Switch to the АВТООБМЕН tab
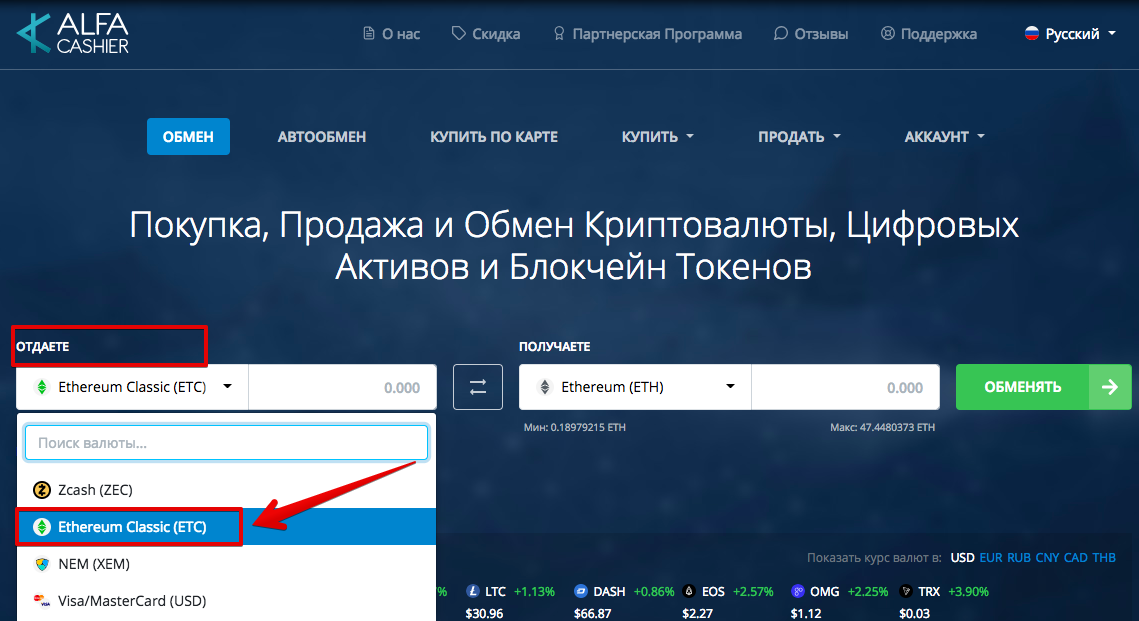Screen dimensions: 1139x621 pyautogui.click(x=322, y=137)
